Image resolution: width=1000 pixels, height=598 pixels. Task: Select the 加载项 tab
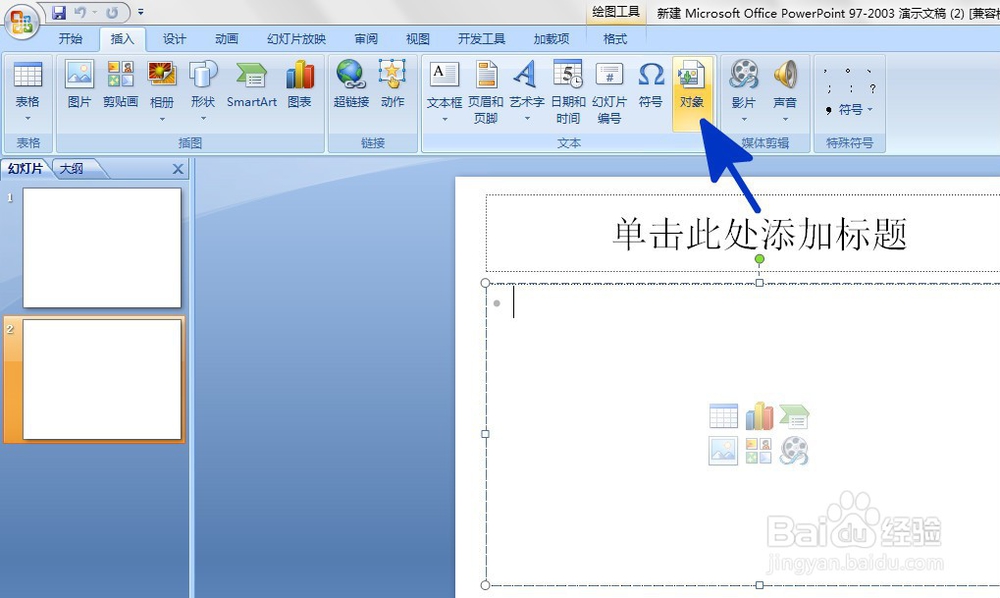click(x=552, y=39)
